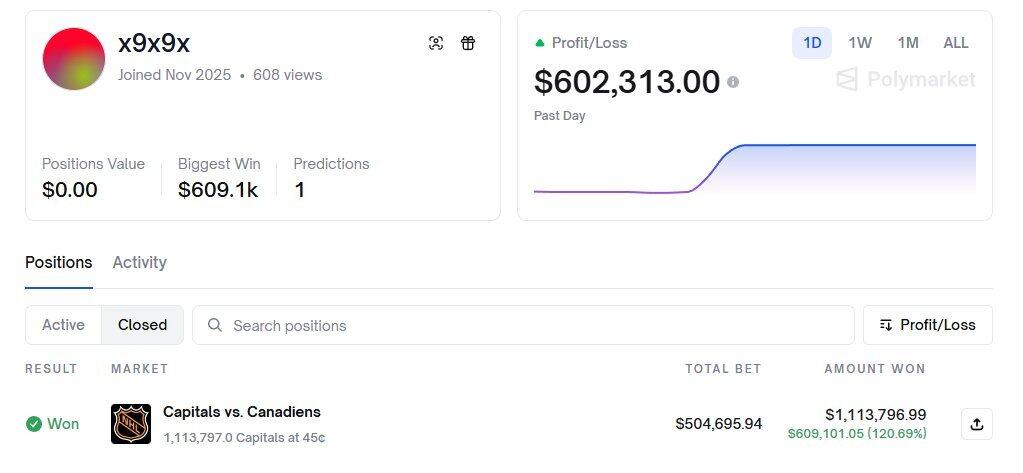Open the Profit/Loss sort dropdown
The image size is (1023, 473).
tap(927, 325)
